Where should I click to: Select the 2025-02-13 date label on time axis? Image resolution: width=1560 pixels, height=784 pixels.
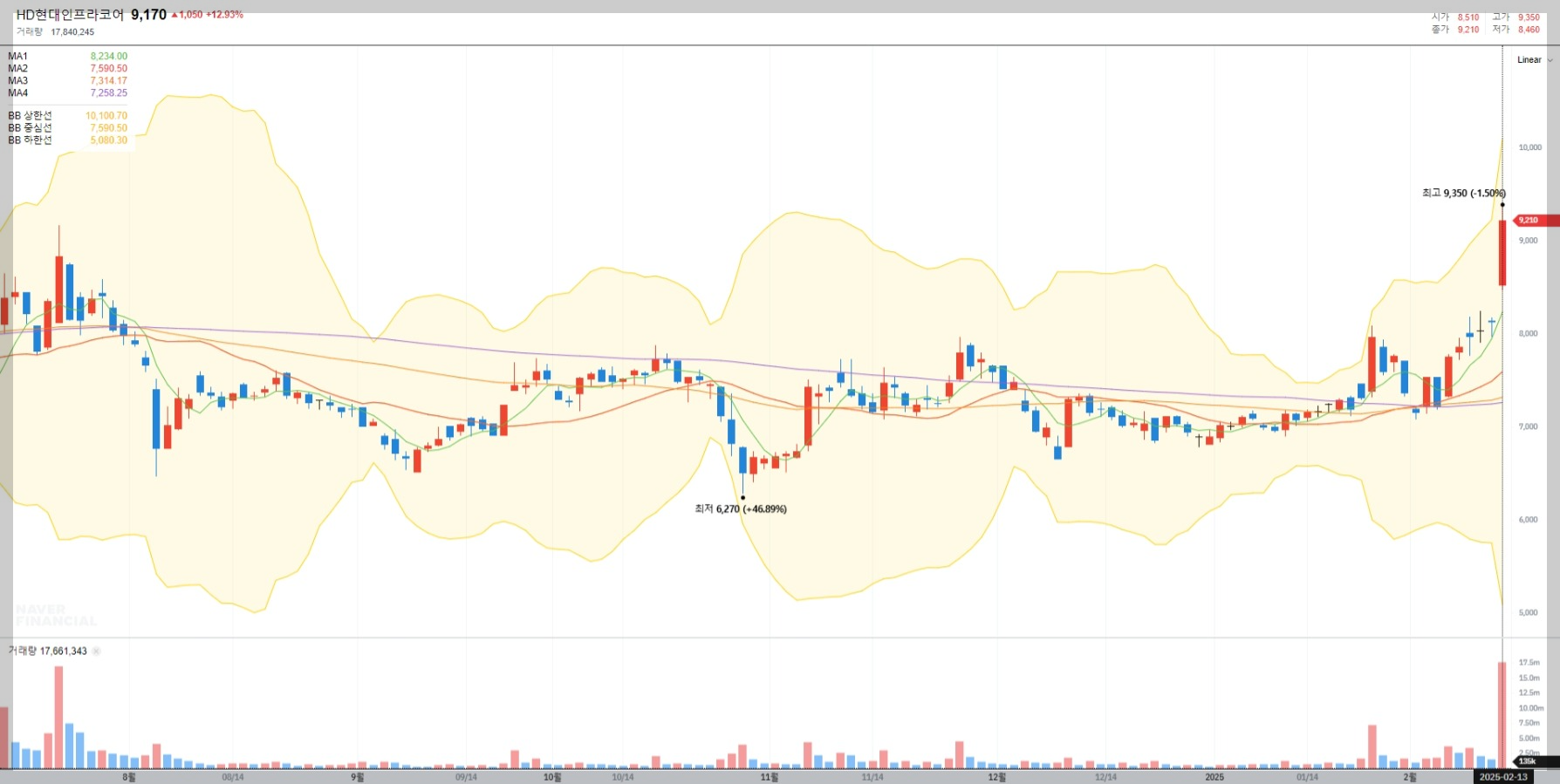1503,777
